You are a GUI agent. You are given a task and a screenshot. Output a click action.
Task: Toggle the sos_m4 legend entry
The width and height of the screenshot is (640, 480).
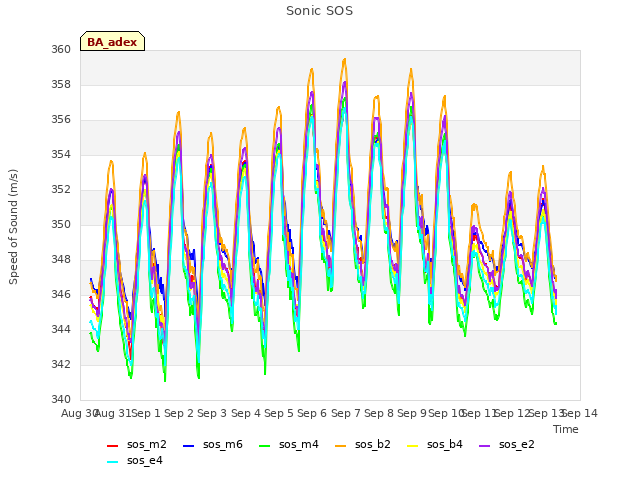tap(288, 444)
